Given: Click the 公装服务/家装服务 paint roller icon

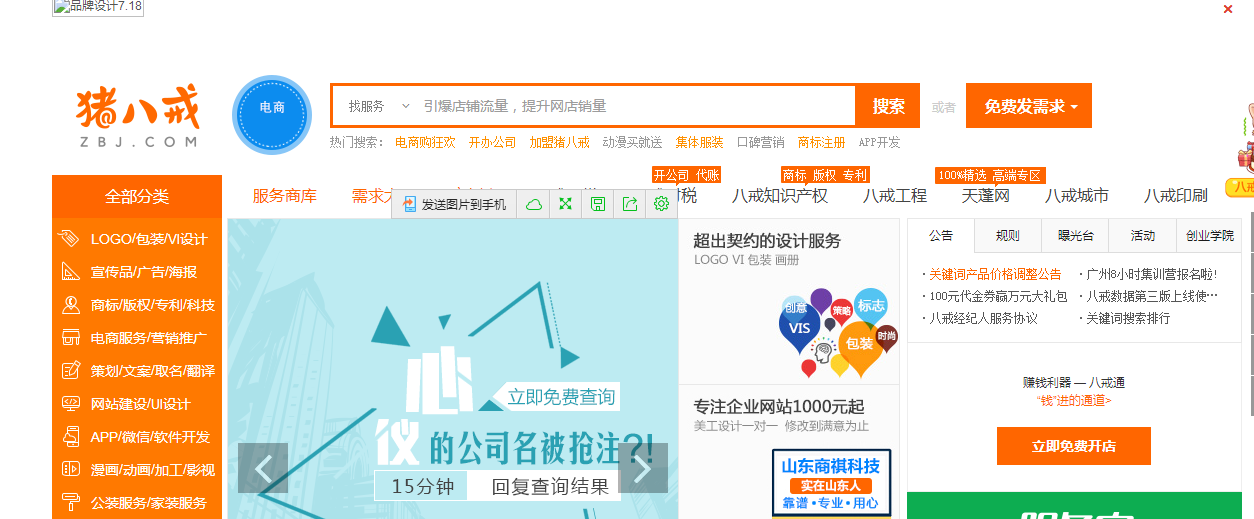Looking at the screenshot, I should click(x=70, y=502).
